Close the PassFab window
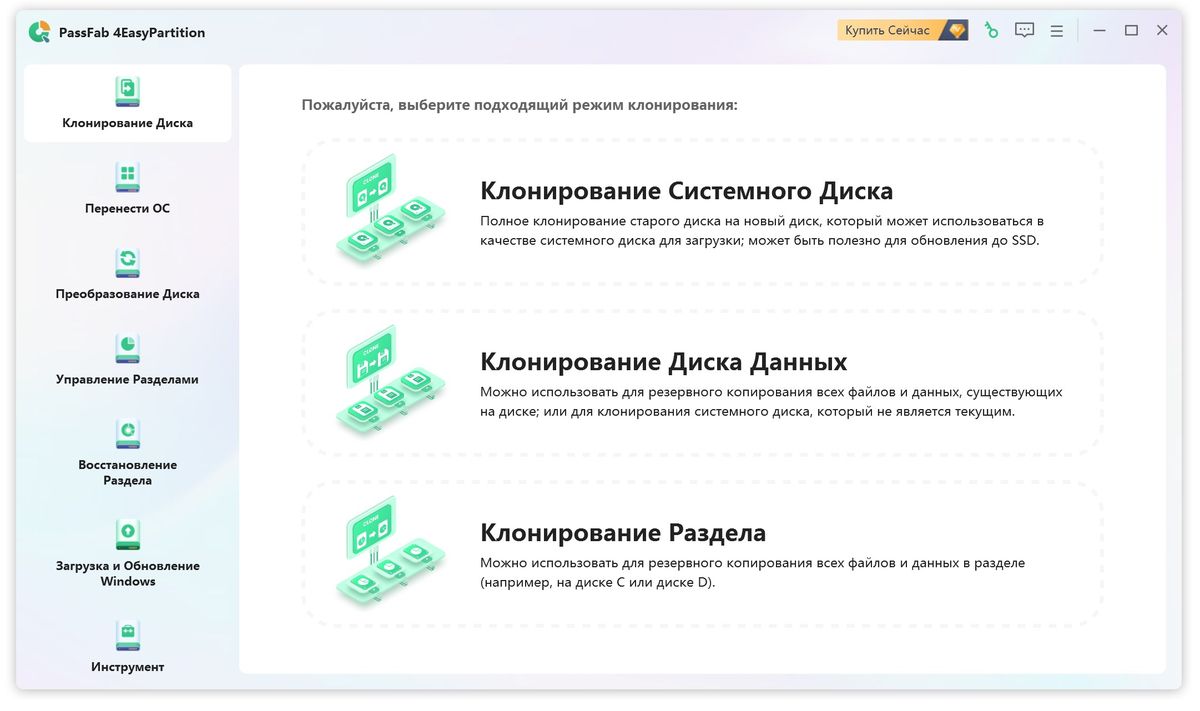Viewport: 1200px width, 711px height. pos(1162,31)
